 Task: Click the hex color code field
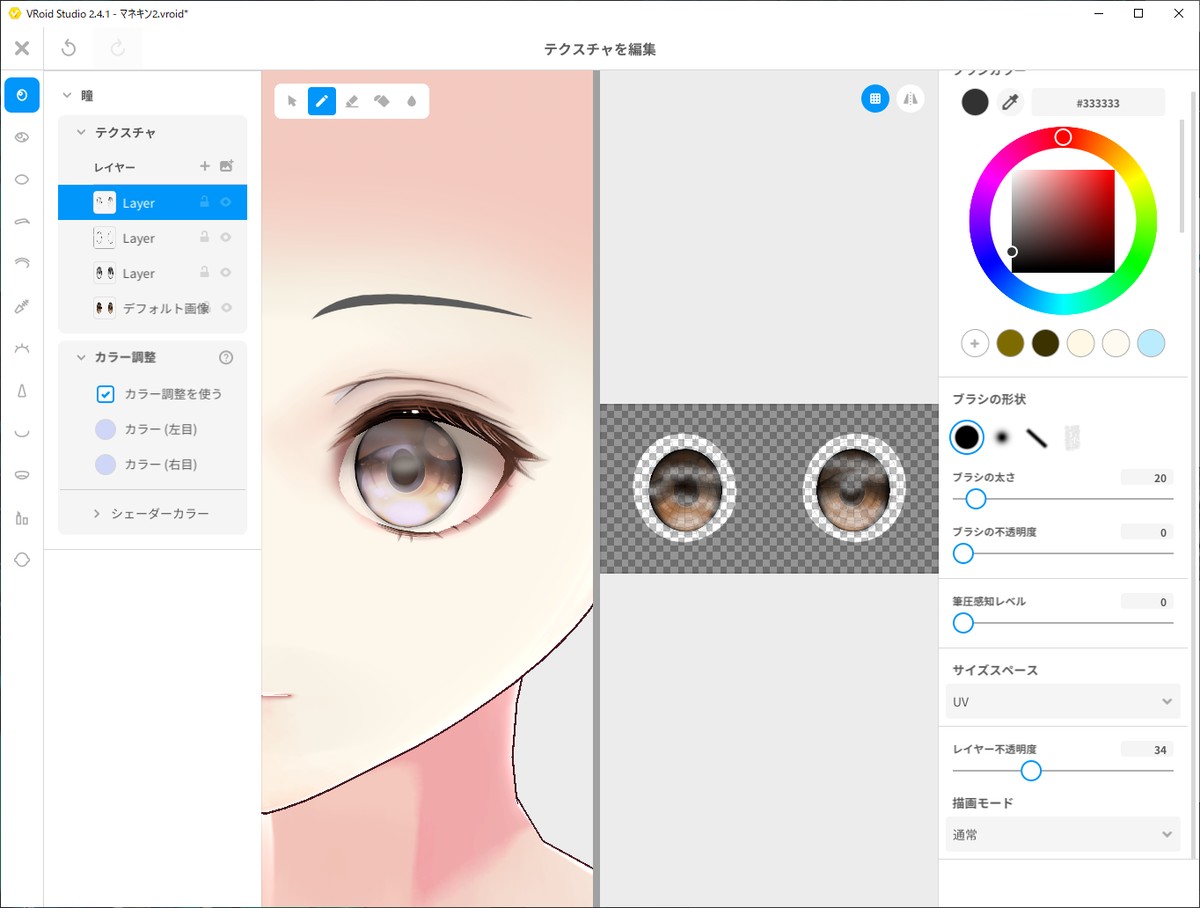[1097, 102]
